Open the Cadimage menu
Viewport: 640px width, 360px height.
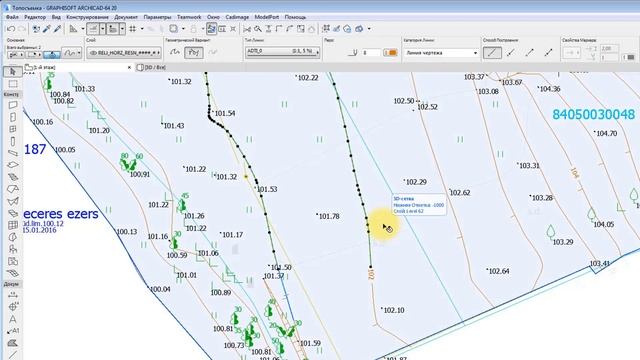point(237,17)
